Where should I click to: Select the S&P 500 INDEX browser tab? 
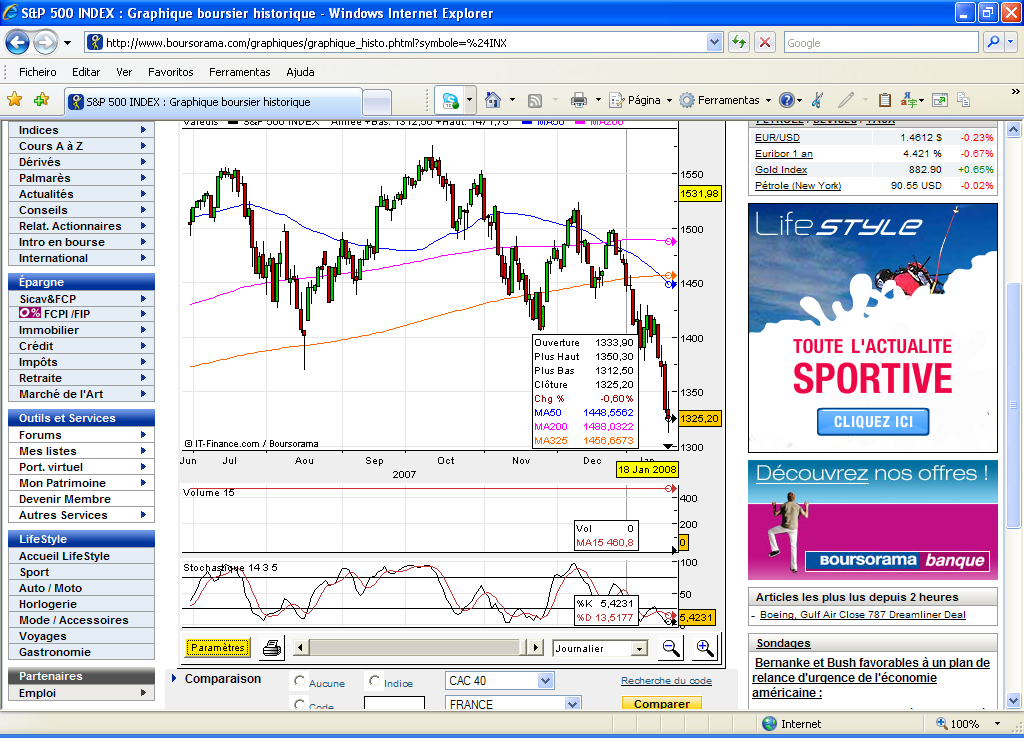[213, 102]
